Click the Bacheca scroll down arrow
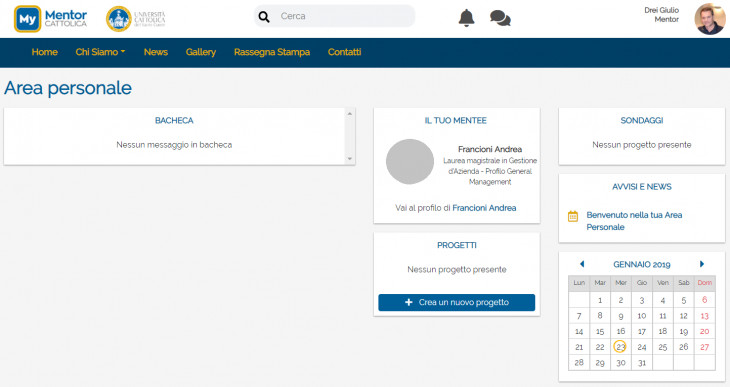The image size is (730, 387). 350,159
